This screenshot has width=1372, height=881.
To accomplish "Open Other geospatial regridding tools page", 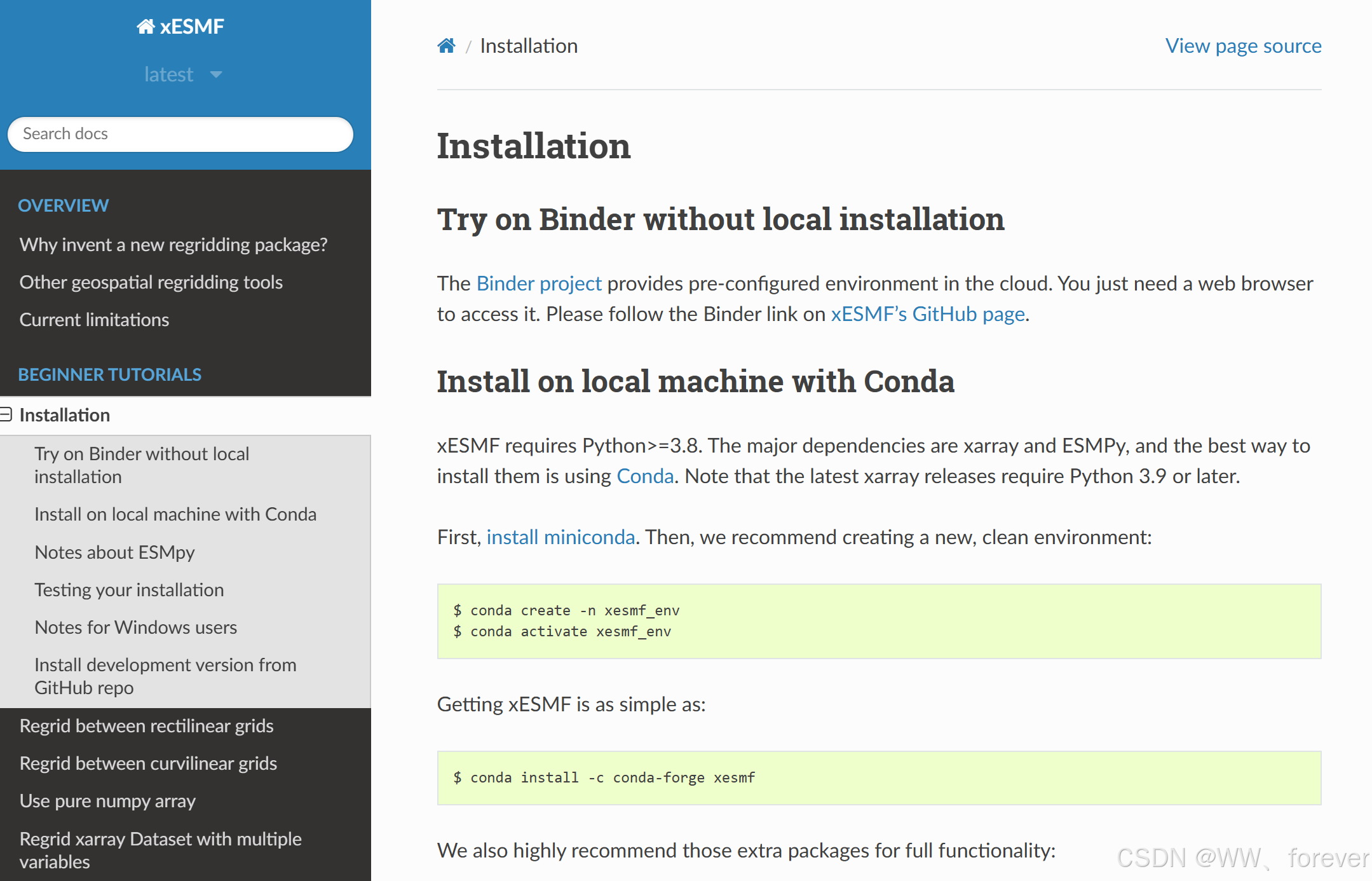I will pyautogui.click(x=151, y=282).
